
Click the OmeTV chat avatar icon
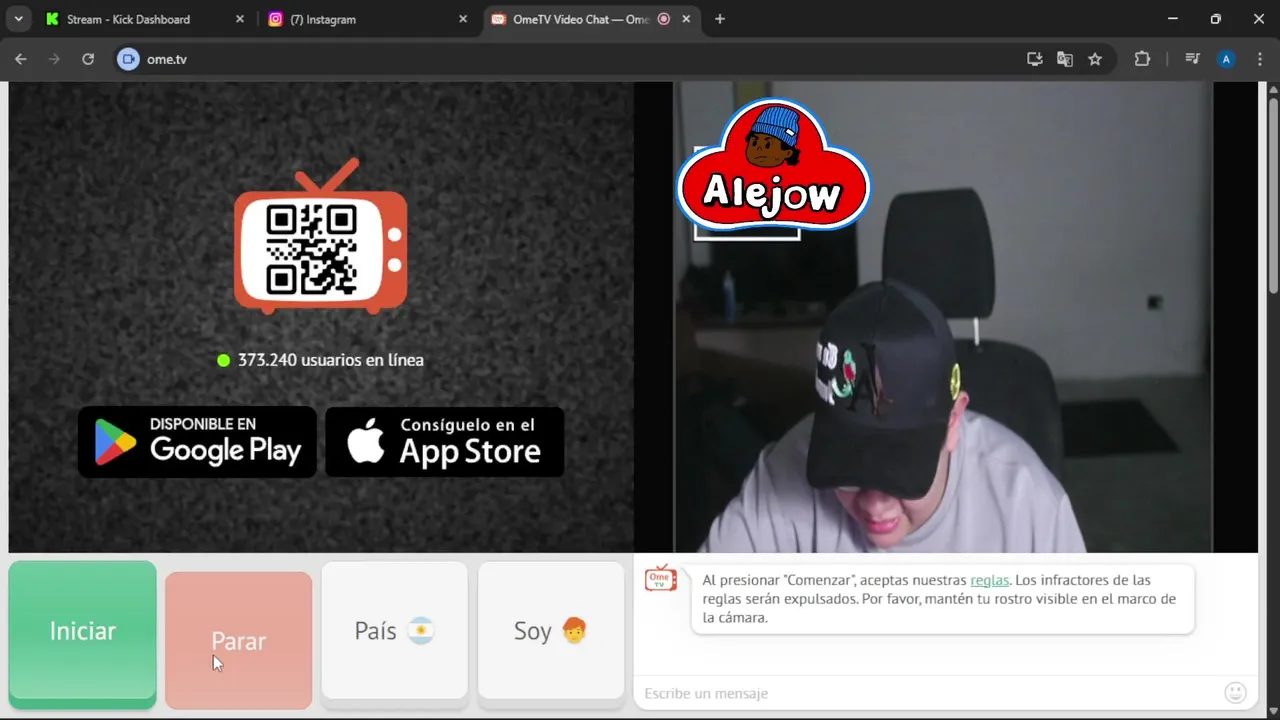coord(661,578)
